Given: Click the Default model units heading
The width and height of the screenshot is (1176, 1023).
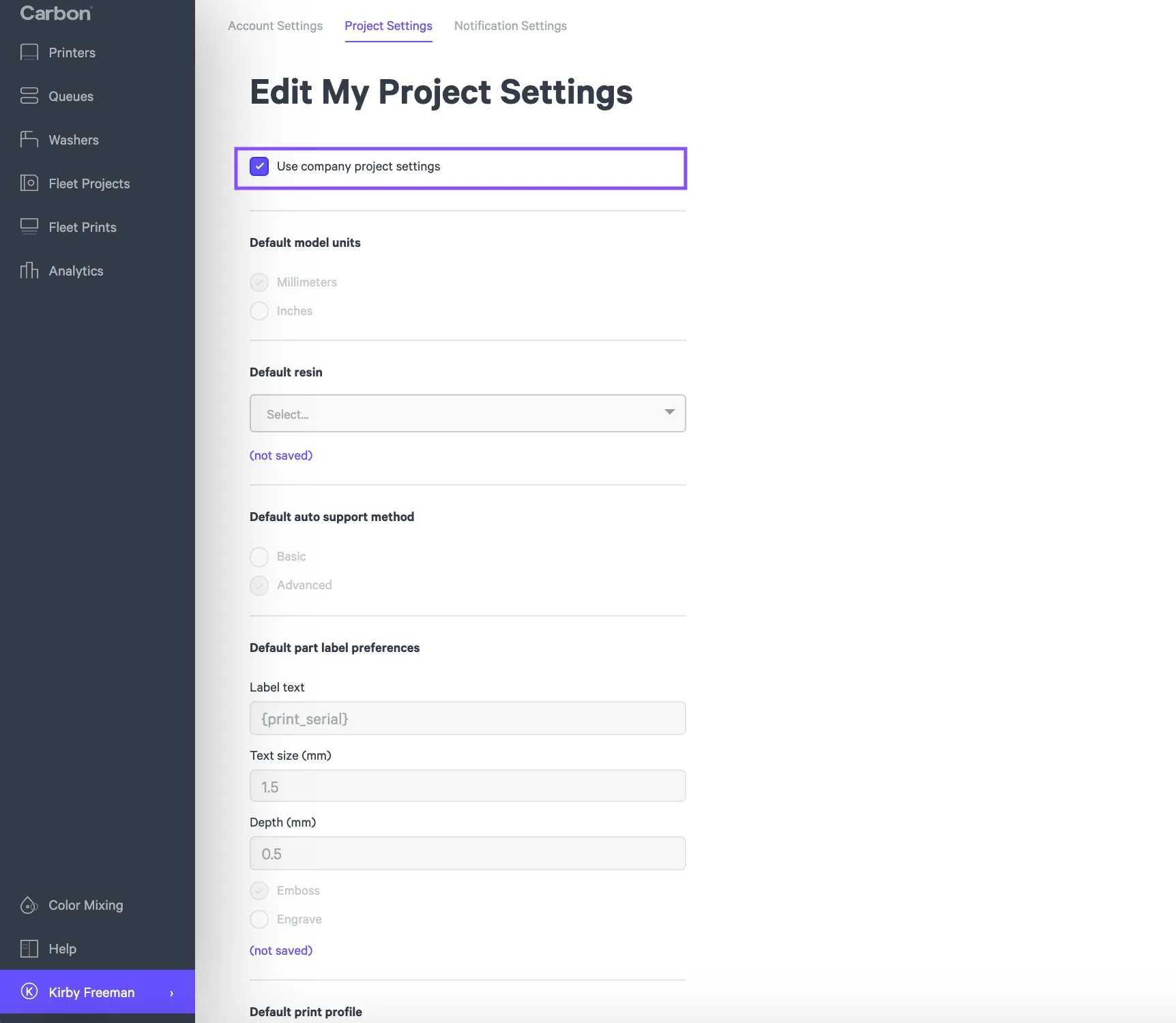Looking at the screenshot, I should [305, 243].
